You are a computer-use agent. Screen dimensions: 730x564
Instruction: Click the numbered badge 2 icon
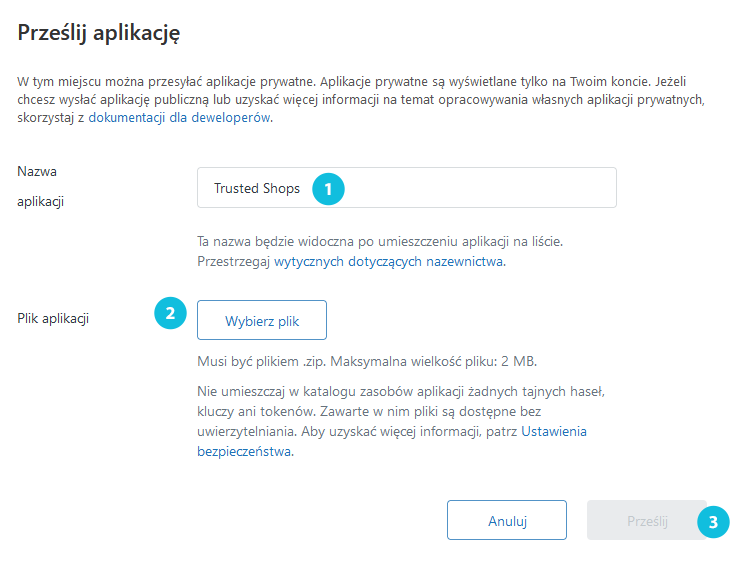[170, 313]
